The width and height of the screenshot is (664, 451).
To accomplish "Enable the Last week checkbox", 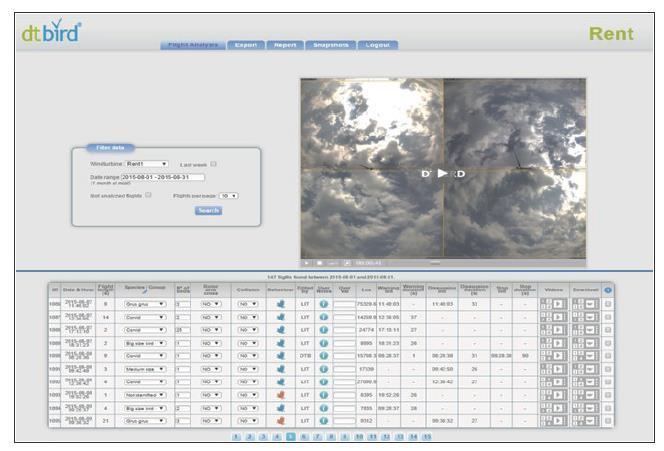I will click(x=213, y=164).
